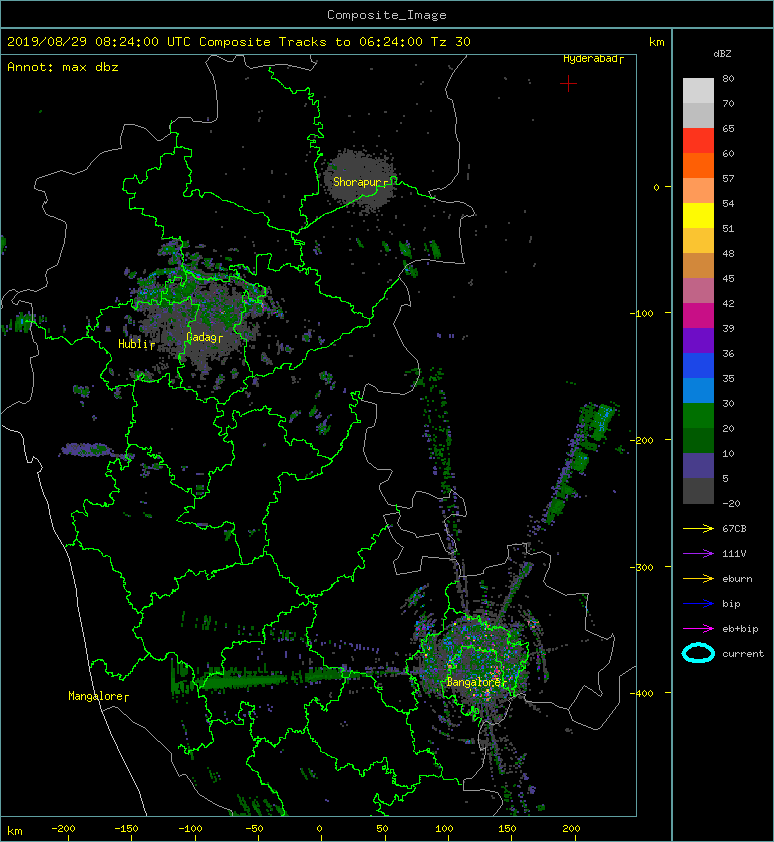Click the Hubli city label
This screenshot has height=842, width=774.
point(136,344)
